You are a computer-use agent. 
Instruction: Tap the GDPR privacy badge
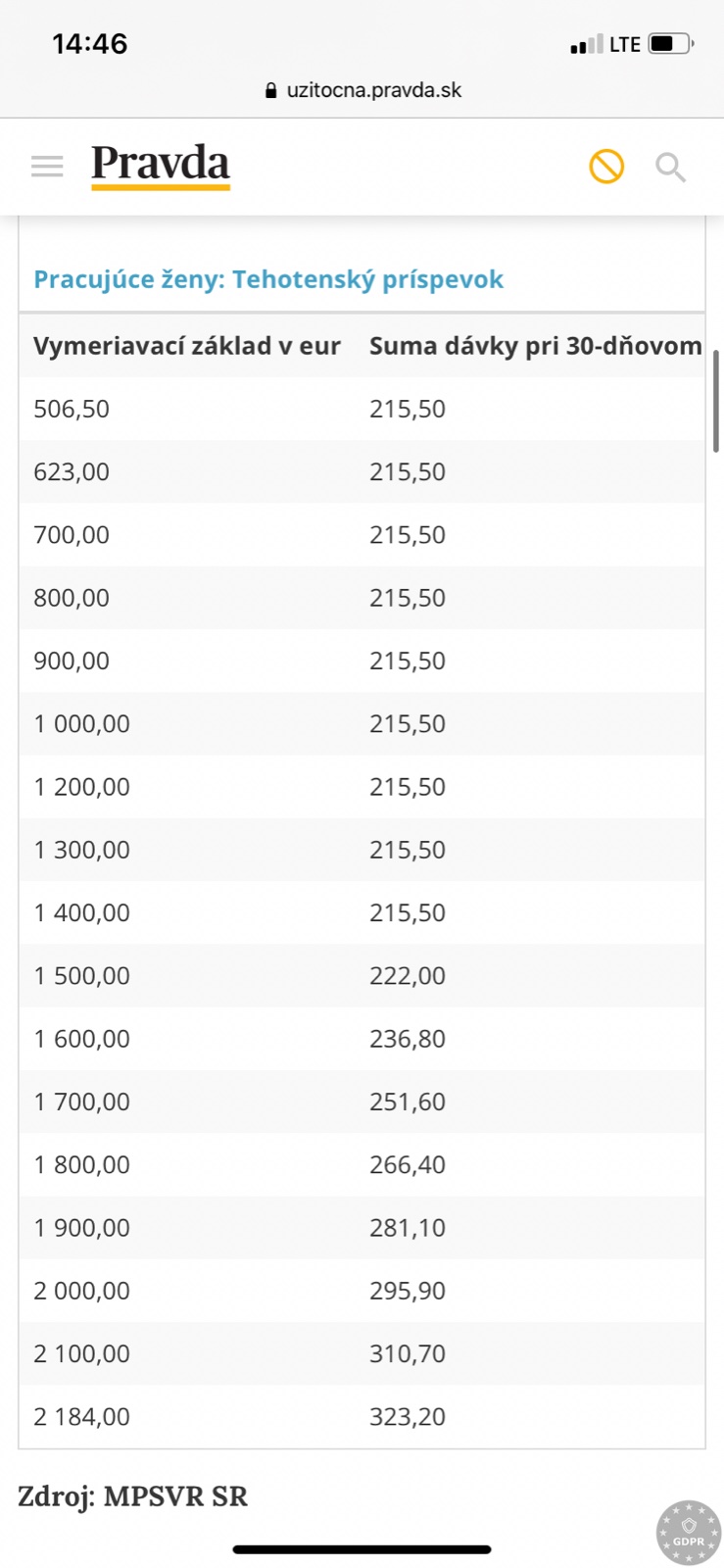click(x=689, y=1533)
